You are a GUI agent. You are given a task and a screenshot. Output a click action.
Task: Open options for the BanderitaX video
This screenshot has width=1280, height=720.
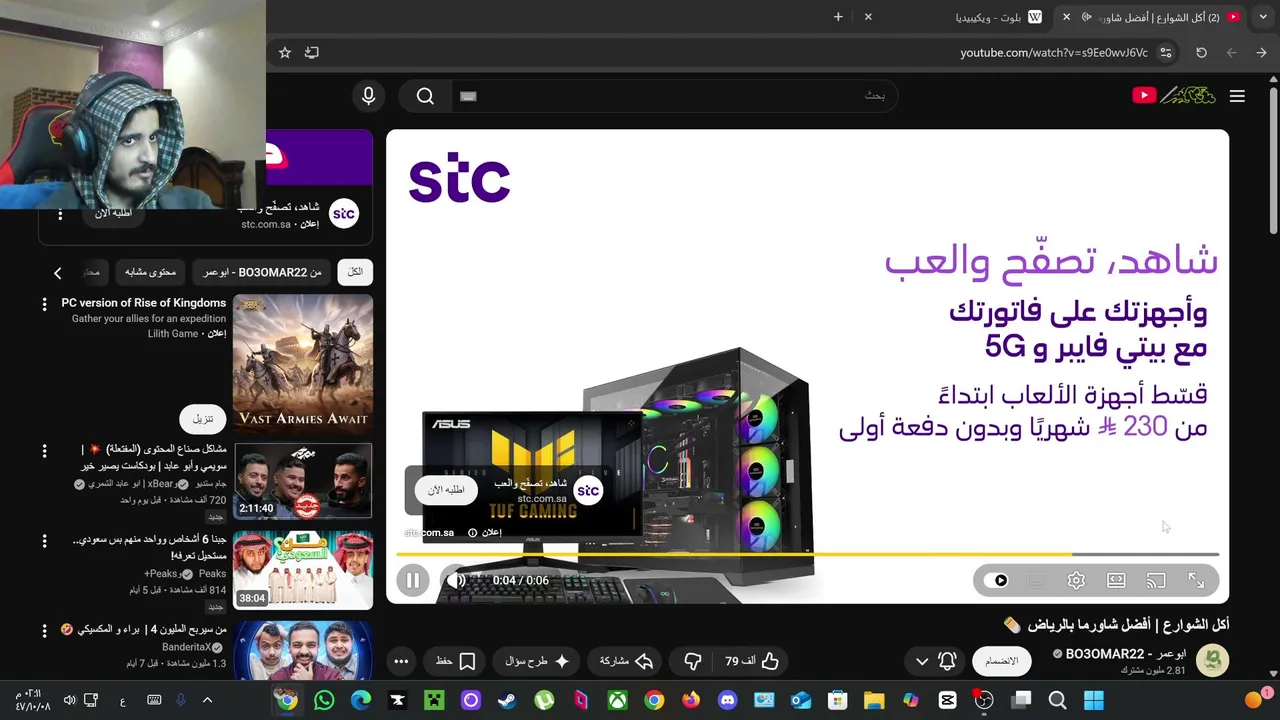pyautogui.click(x=44, y=631)
